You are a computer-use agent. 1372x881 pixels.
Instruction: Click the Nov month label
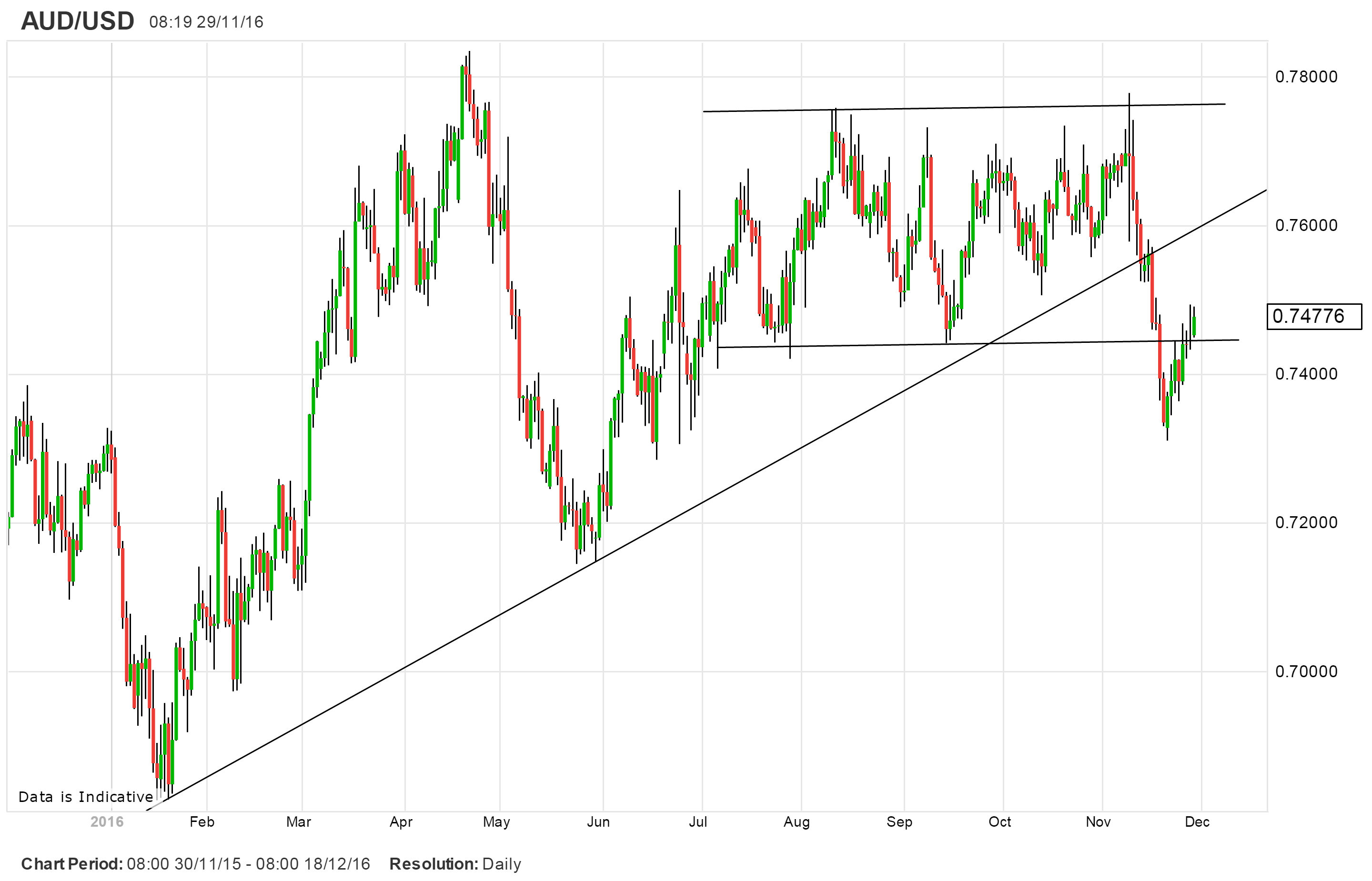(x=1099, y=822)
